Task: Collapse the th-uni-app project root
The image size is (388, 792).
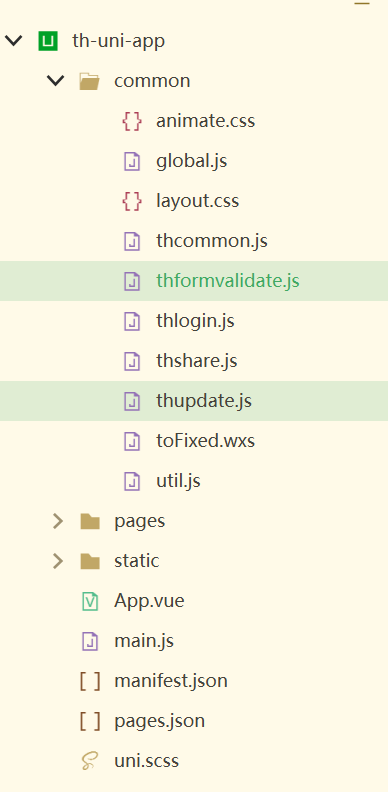Action: click(x=13, y=41)
